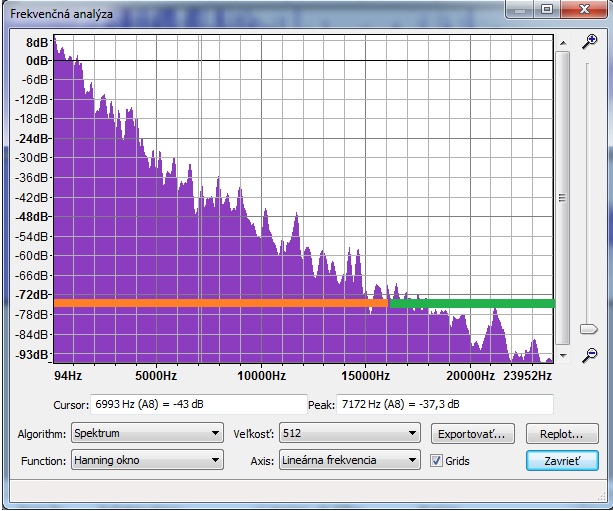Screen dimensions: 613x511
Task: Click the vertical scrollbar thumb
Action: click(x=562, y=197)
